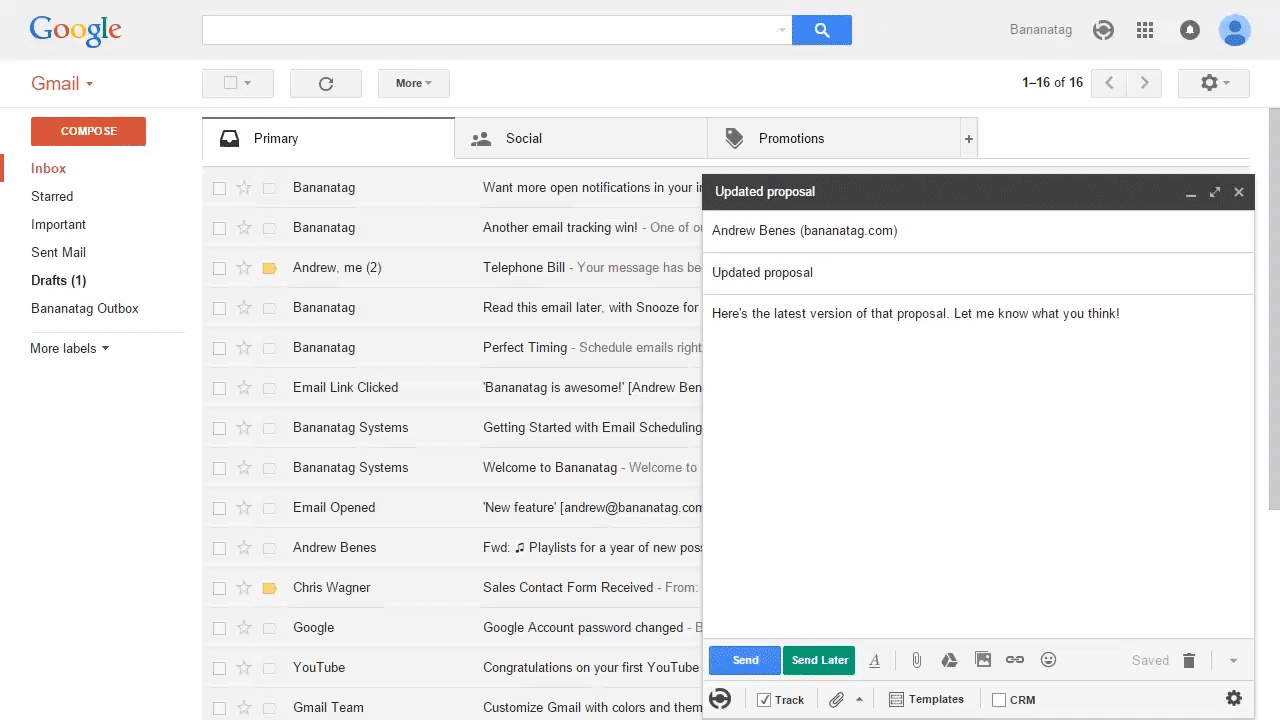Refresh the inbox
Viewport: 1280px width, 720px height.
(x=326, y=83)
